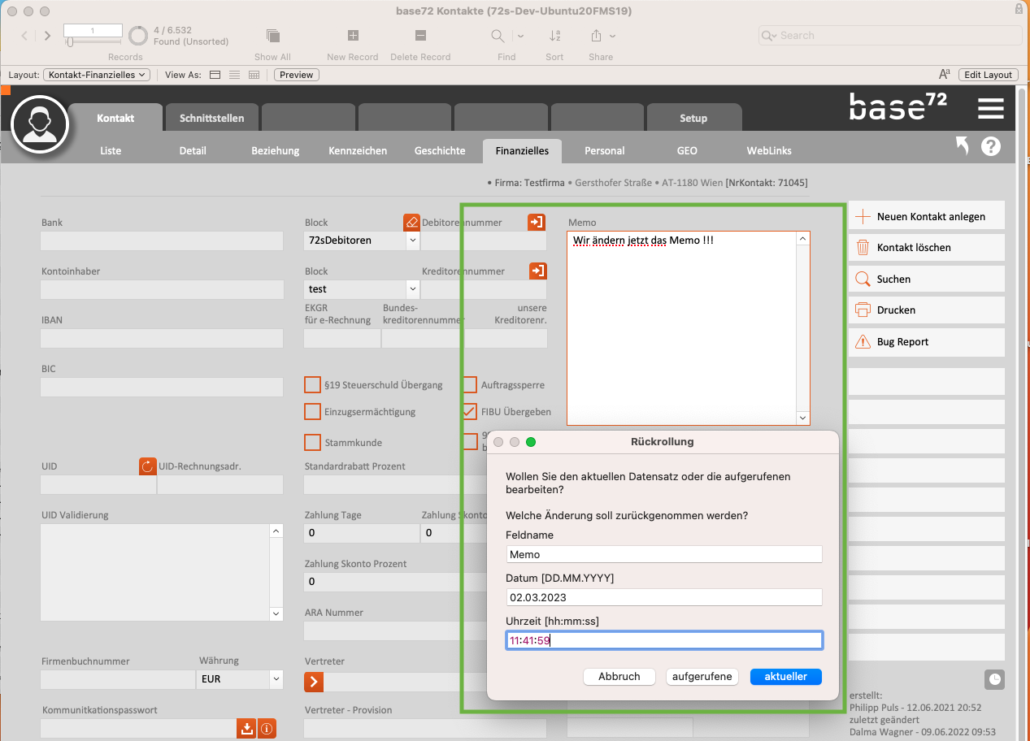The image size is (1030, 741).
Task: Toggle Stammkunde checkbox
Action: 313,442
